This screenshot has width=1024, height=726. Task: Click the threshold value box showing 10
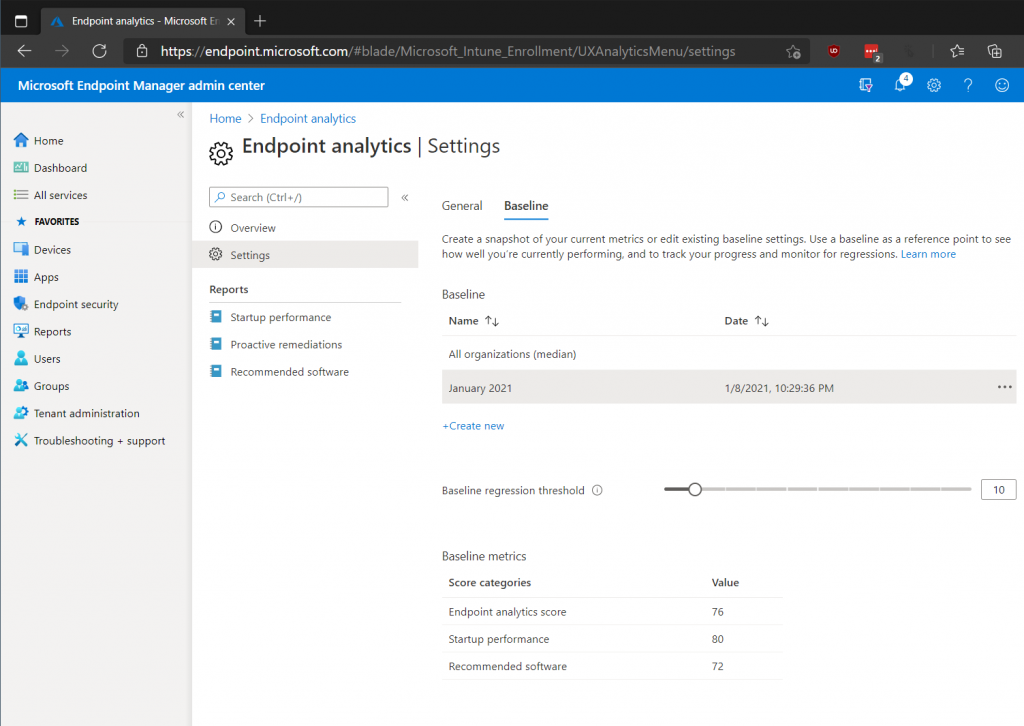coord(999,490)
